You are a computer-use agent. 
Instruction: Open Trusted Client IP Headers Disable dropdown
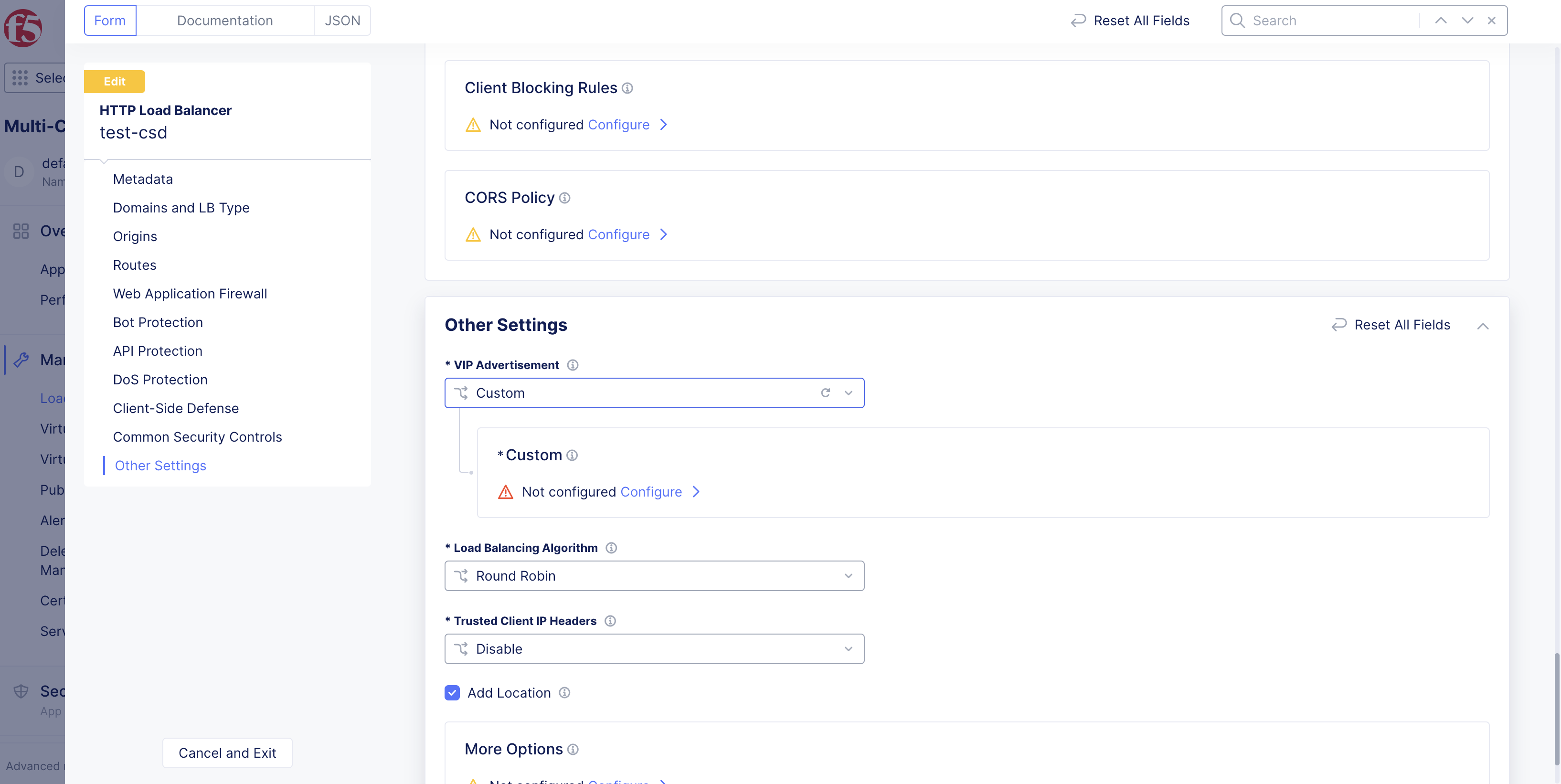654,649
